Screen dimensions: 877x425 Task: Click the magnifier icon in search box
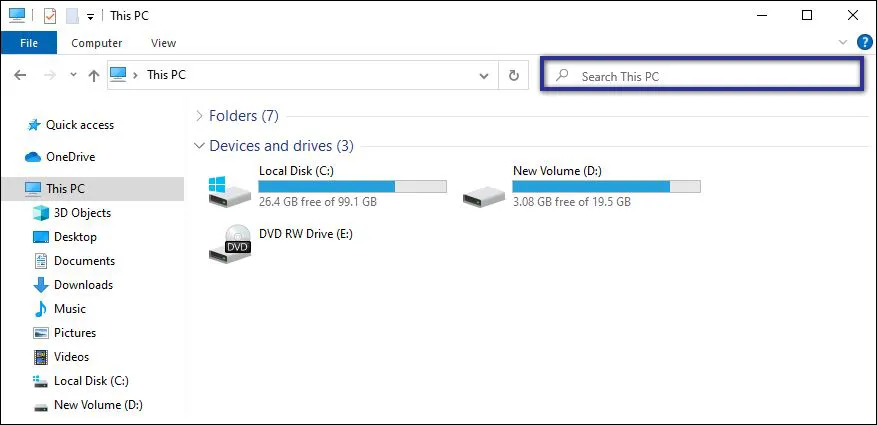tap(562, 75)
